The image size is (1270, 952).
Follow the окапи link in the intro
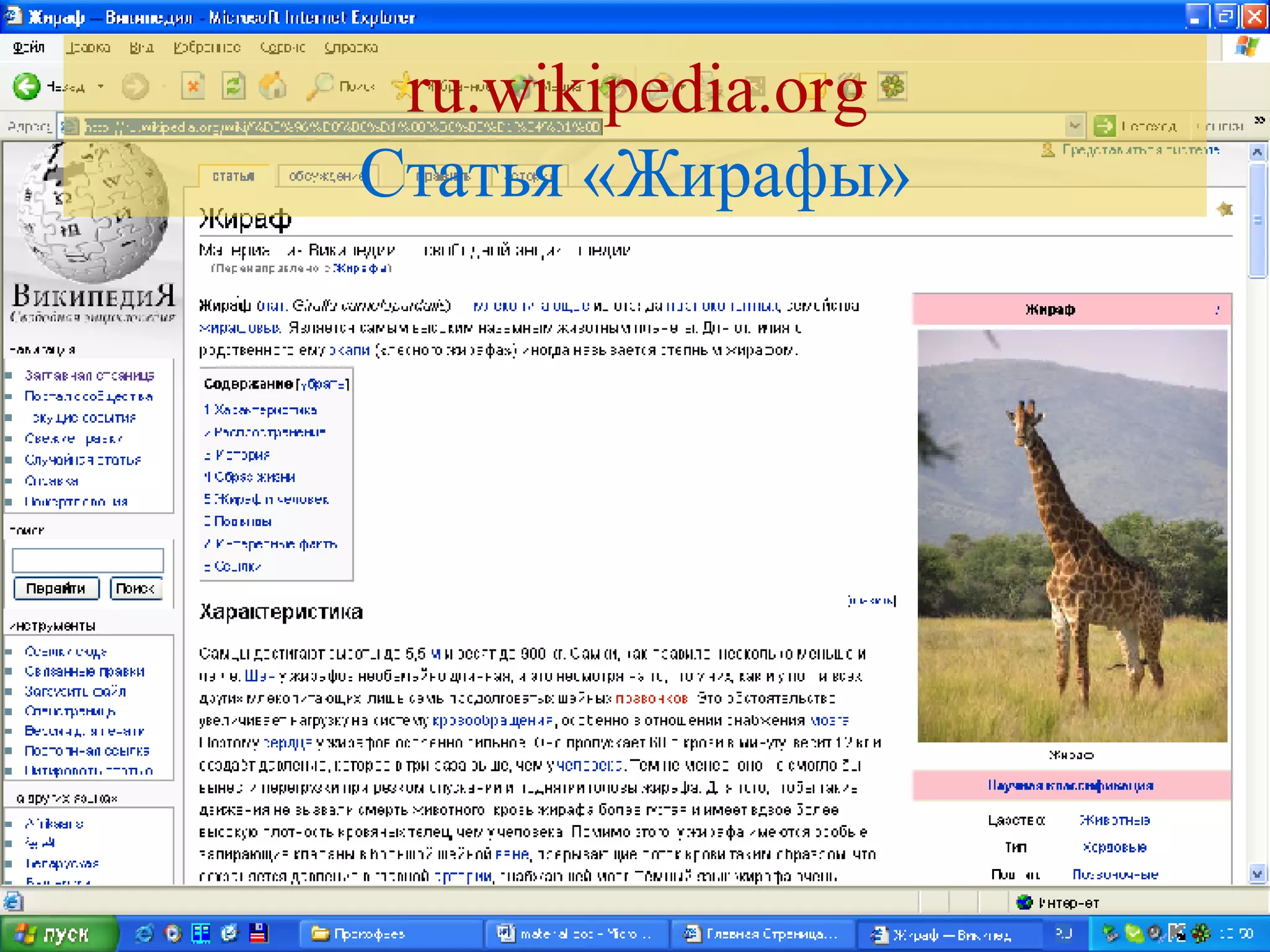click(x=350, y=350)
